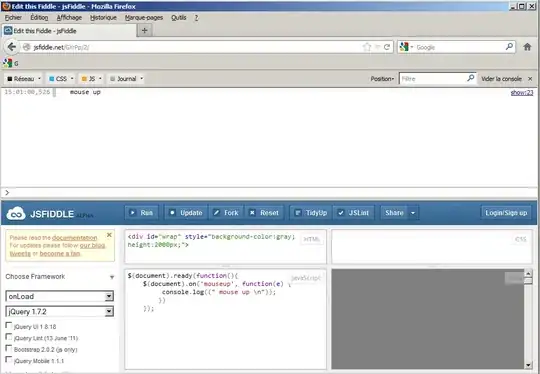Close the web console with the X
540x374 pixels.
(x=530, y=79)
